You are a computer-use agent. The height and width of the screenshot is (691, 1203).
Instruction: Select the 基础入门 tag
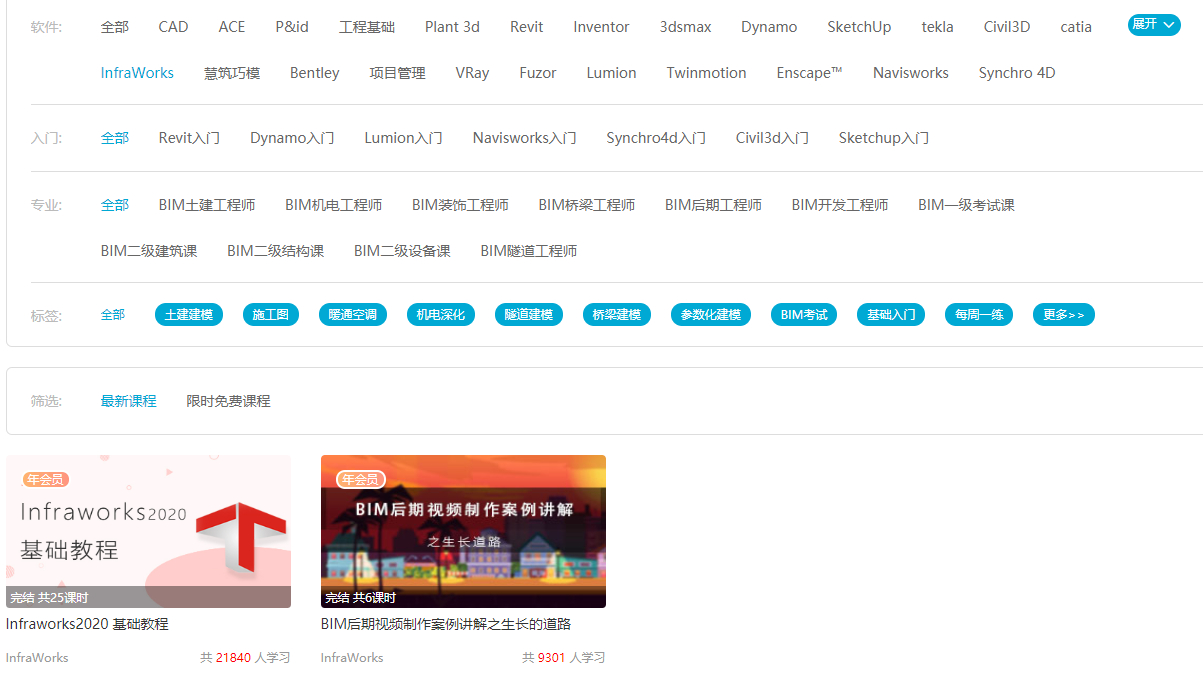click(x=891, y=315)
